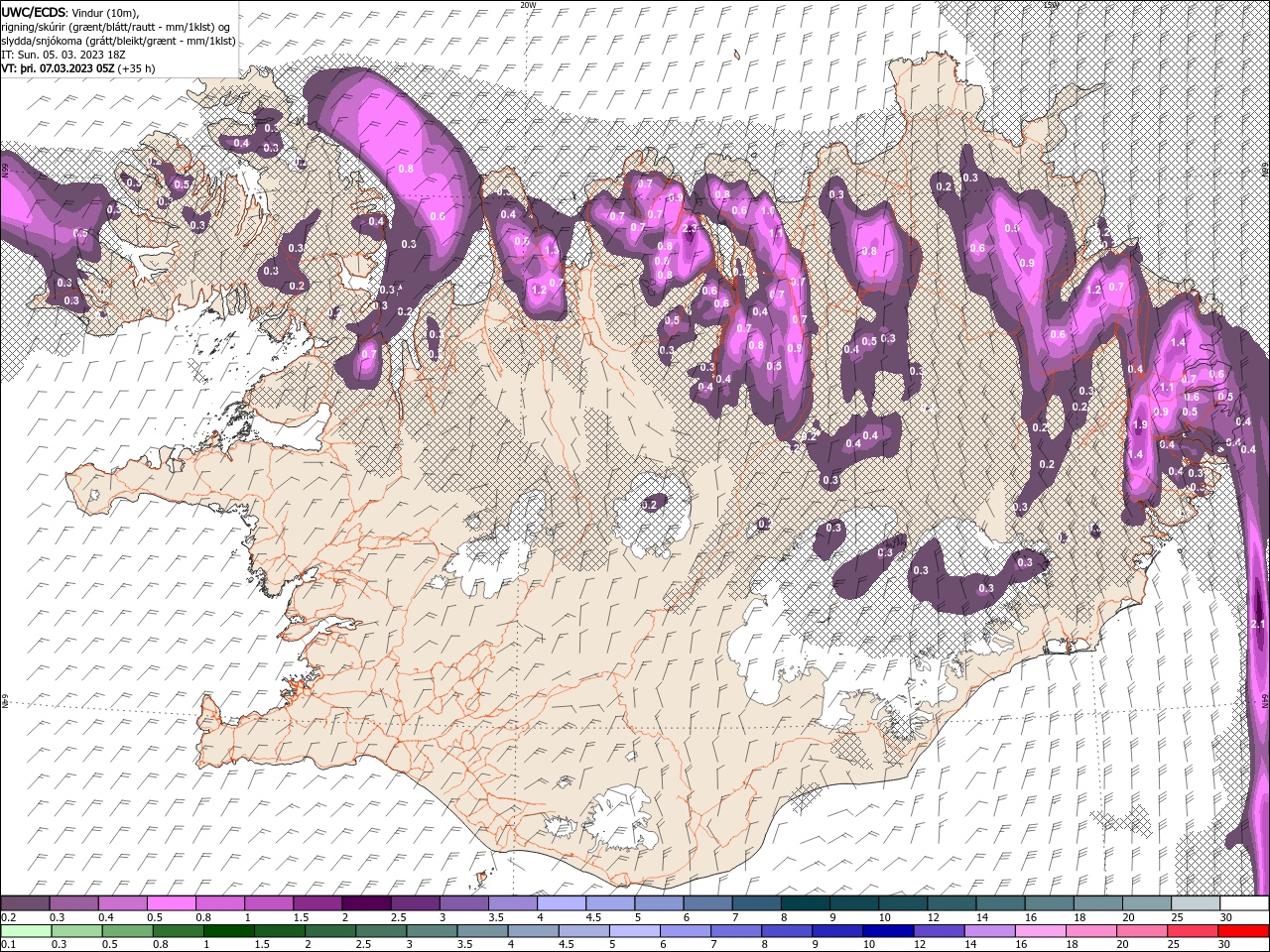Click the '1.9' precipitation value on the map
Image resolution: width=1270 pixels, height=952 pixels.
pyautogui.click(x=1139, y=424)
